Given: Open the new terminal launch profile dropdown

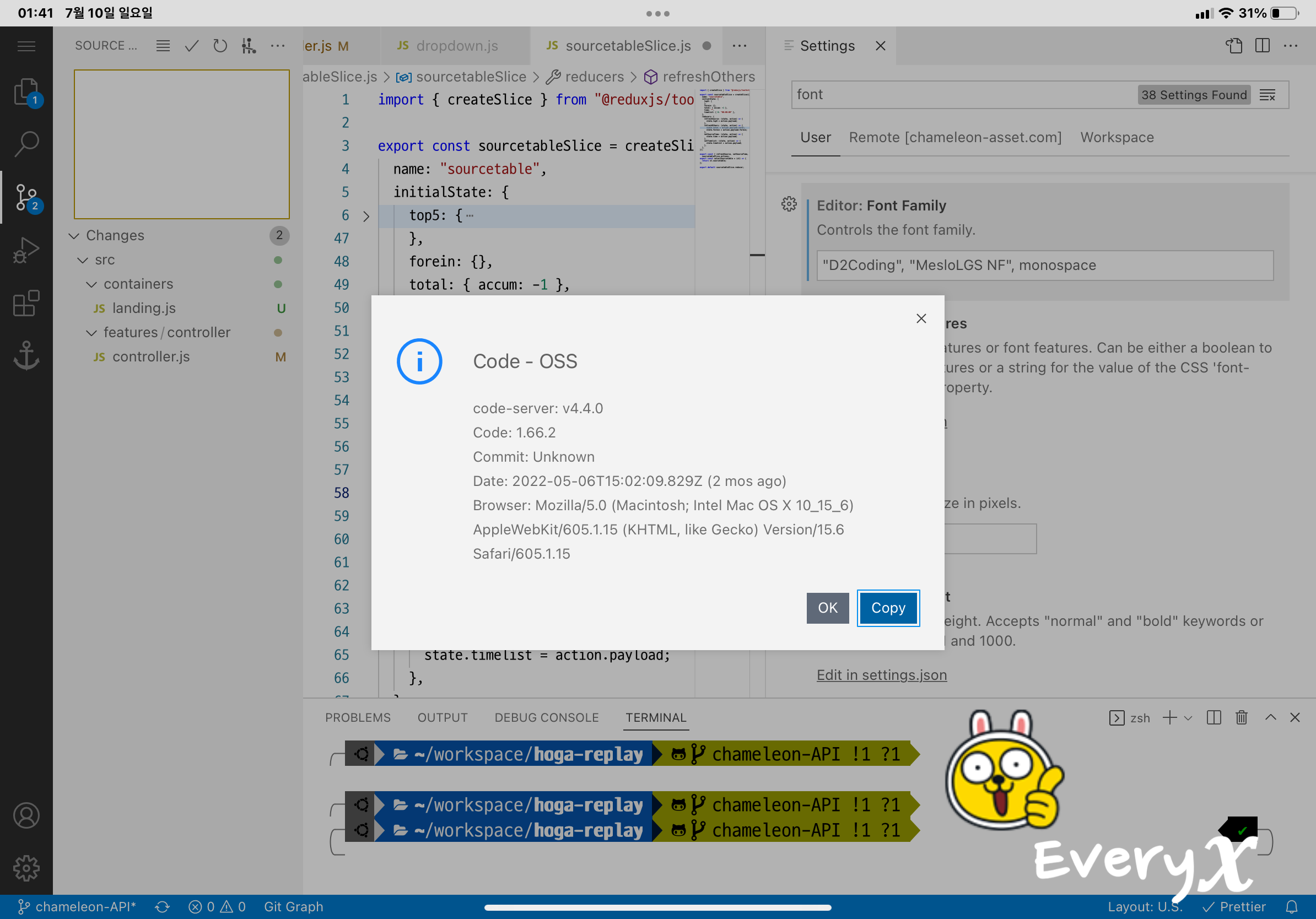Looking at the screenshot, I should click(1188, 718).
